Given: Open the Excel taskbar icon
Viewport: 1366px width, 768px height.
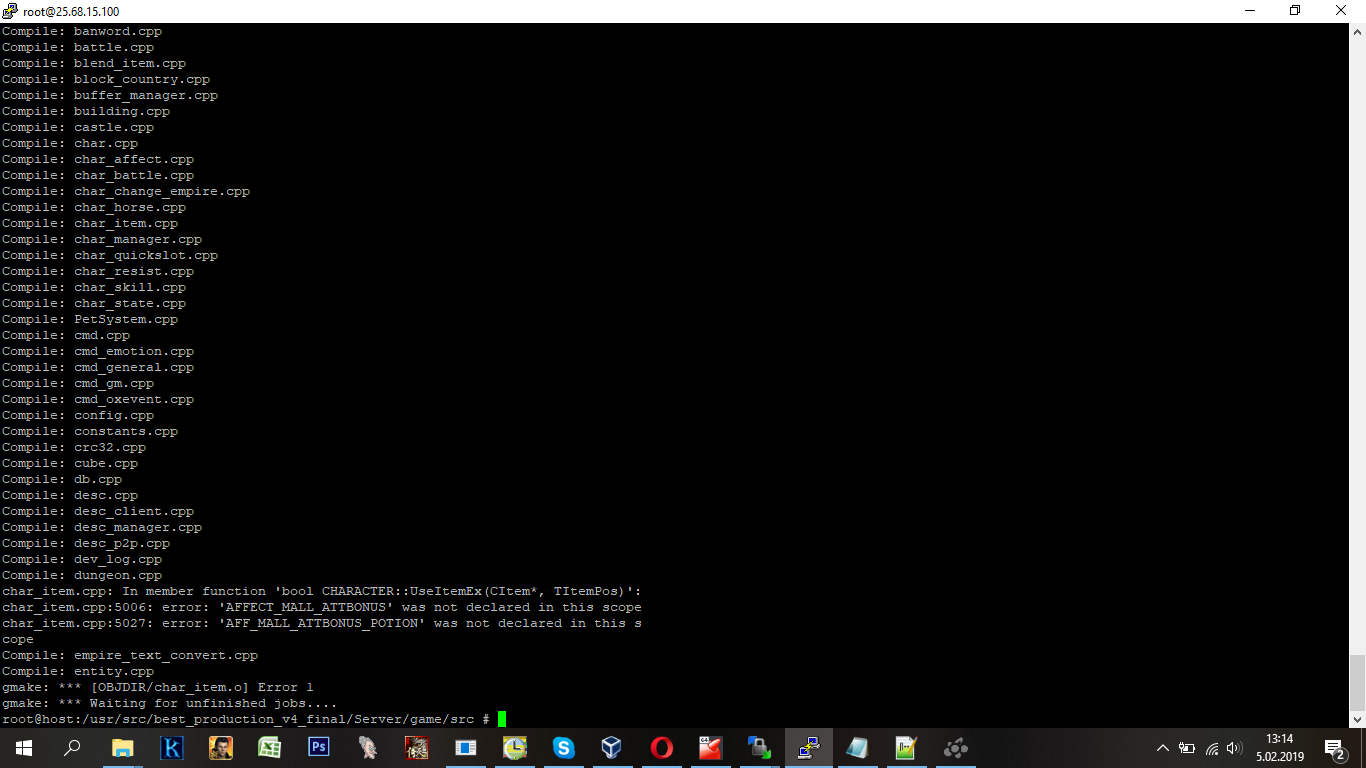Looking at the screenshot, I should (269, 747).
